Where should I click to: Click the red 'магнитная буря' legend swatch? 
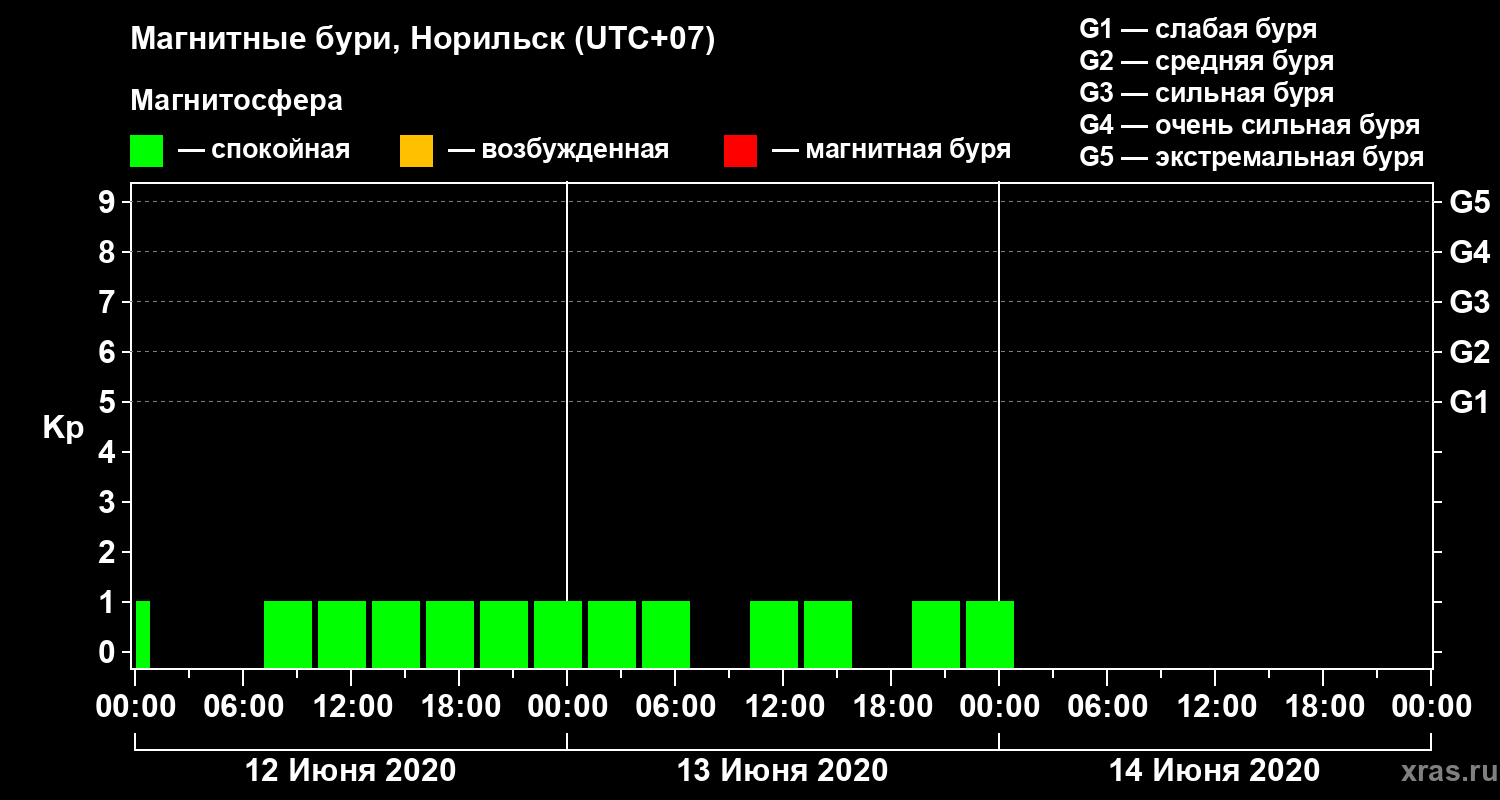point(740,151)
